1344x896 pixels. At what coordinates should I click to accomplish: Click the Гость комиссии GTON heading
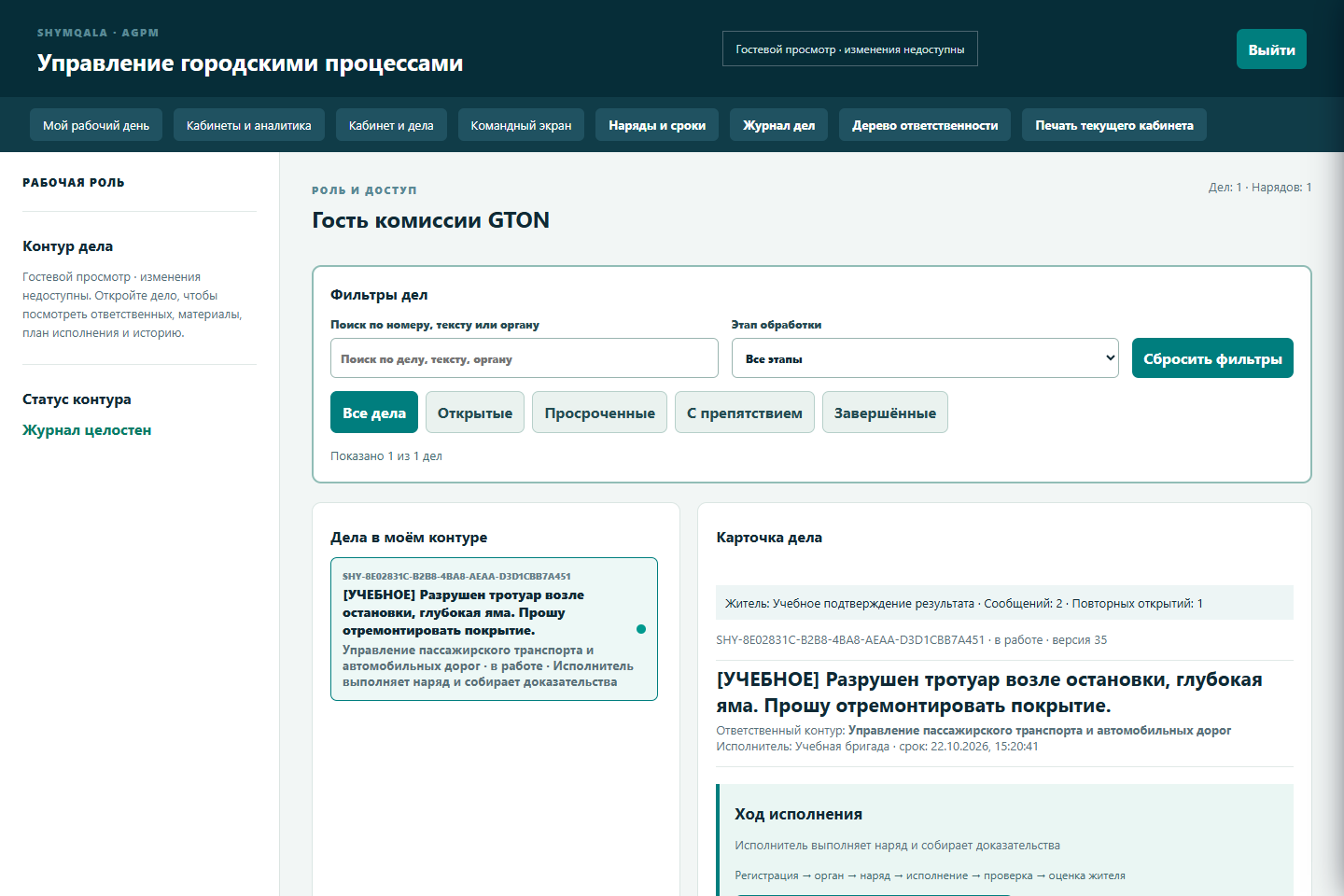click(430, 220)
